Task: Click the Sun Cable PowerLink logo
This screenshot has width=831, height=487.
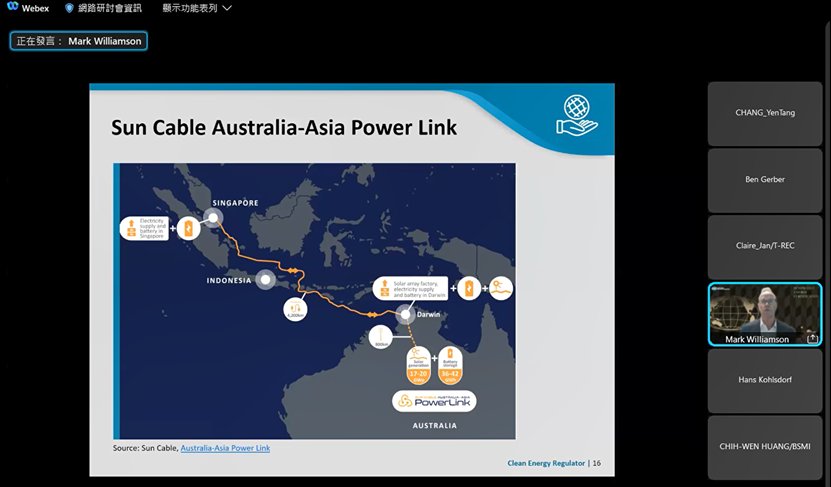Action: 434,401
